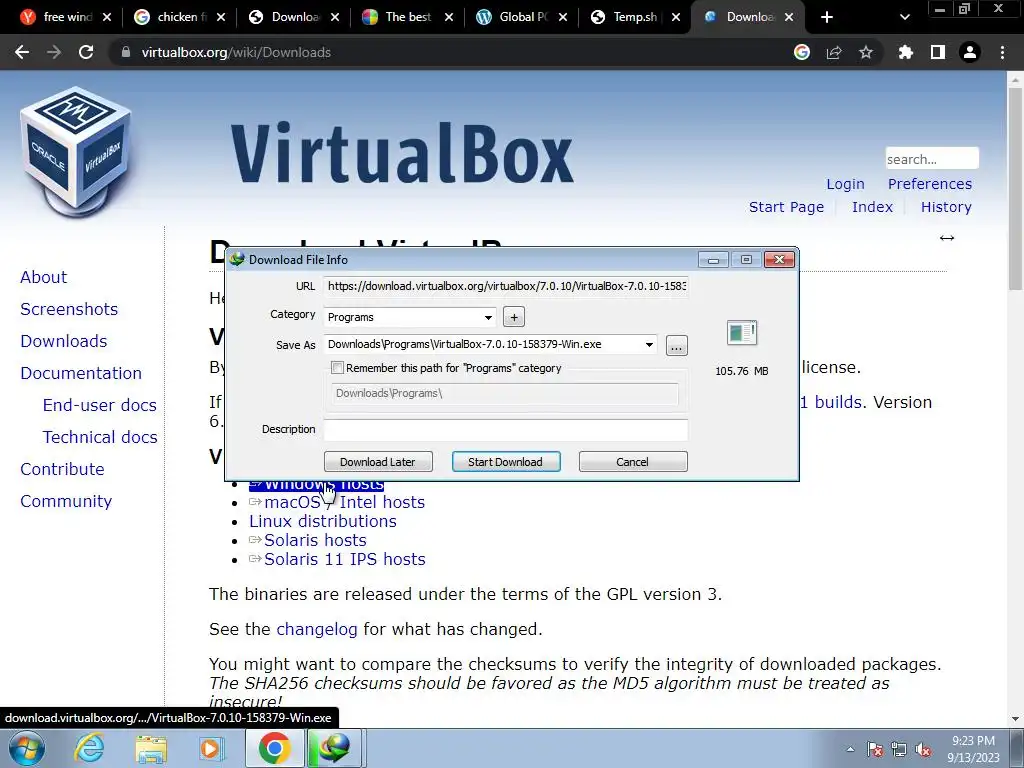Open the changelog link
1024x768 pixels.
click(x=317, y=629)
